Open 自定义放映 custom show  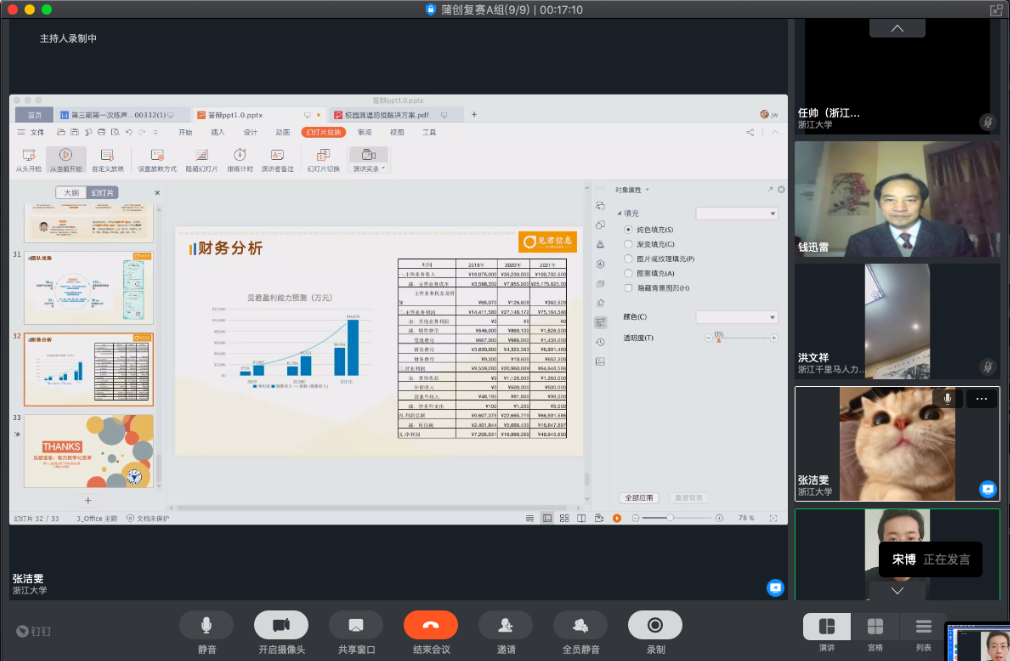(108, 160)
